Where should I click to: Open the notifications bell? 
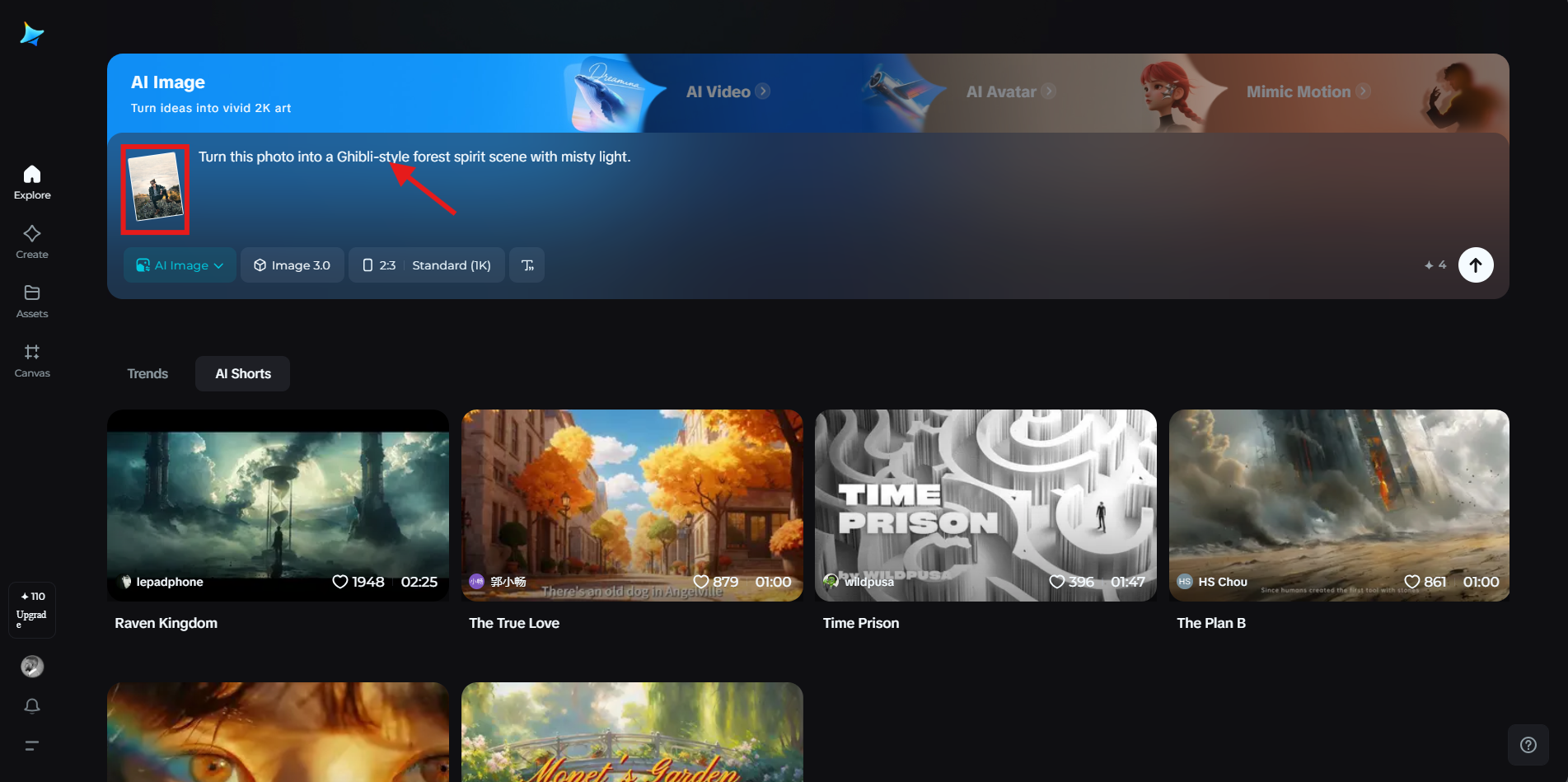pos(32,706)
